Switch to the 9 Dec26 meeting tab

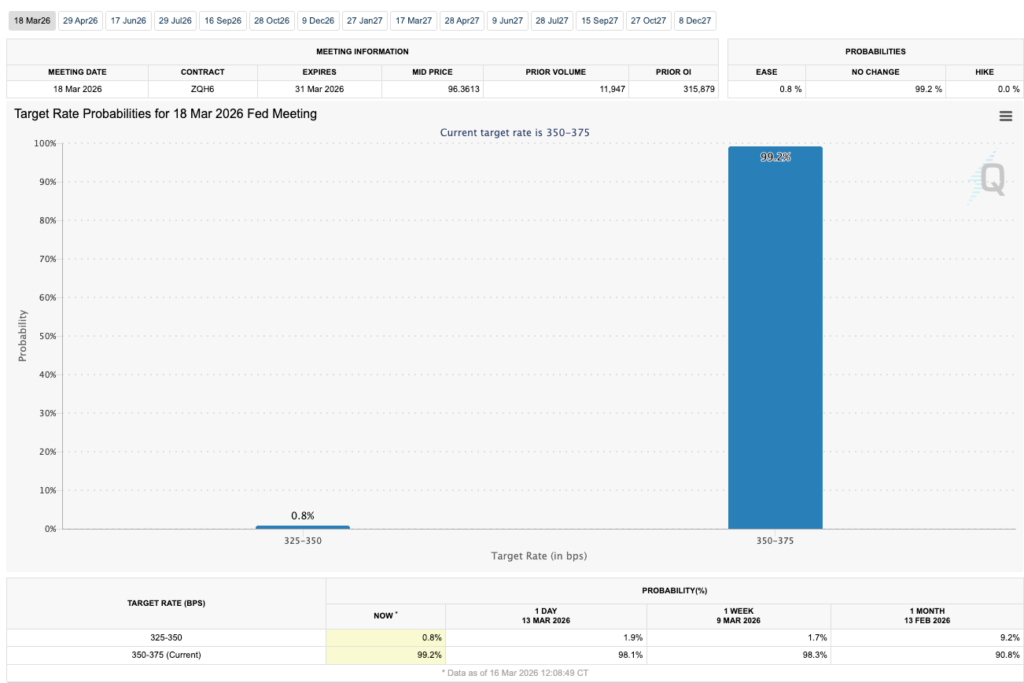pyautogui.click(x=318, y=20)
